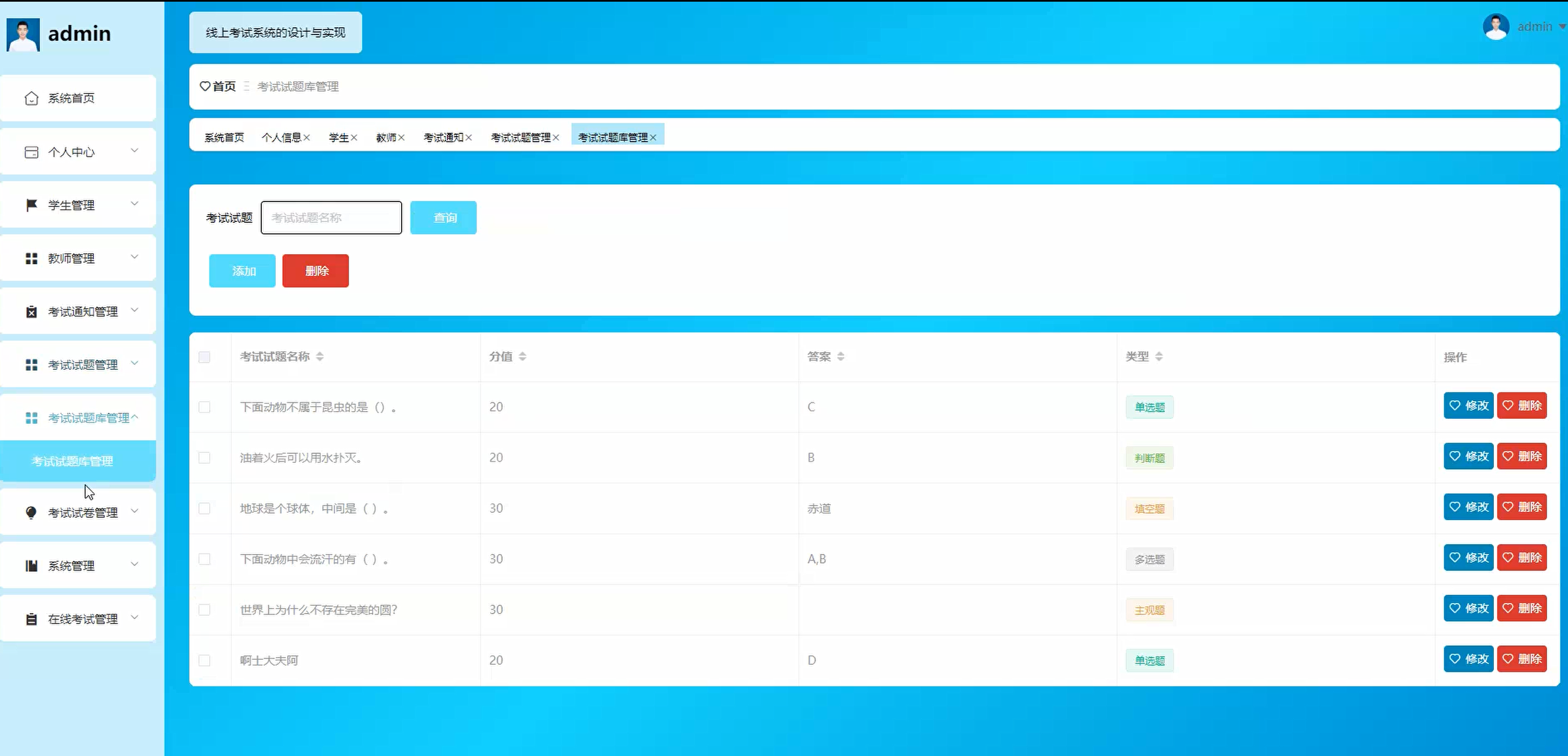Close the 考试试题管理 tab with its X
This screenshot has width=1568, height=756.
pyautogui.click(x=556, y=137)
